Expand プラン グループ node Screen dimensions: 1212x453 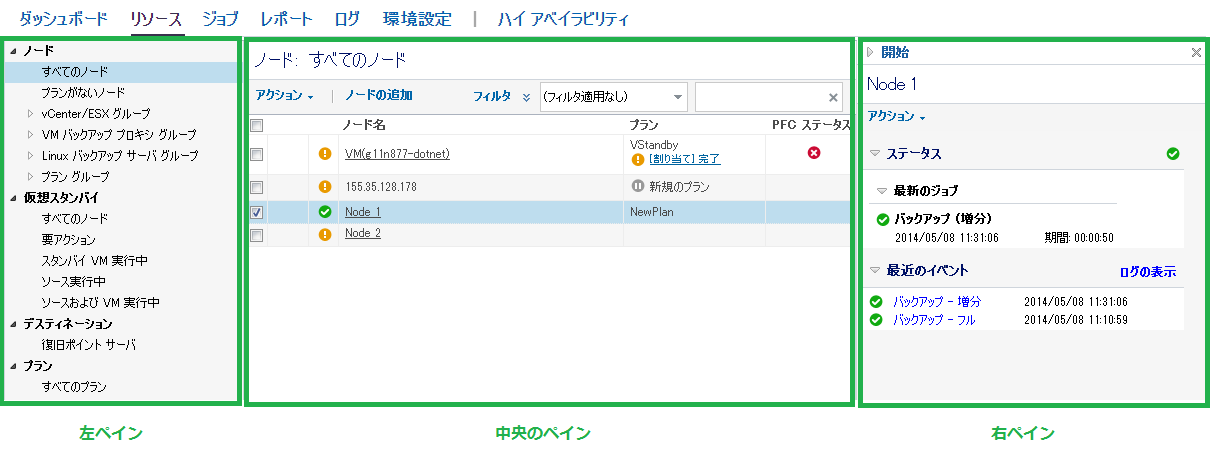click(x=31, y=177)
